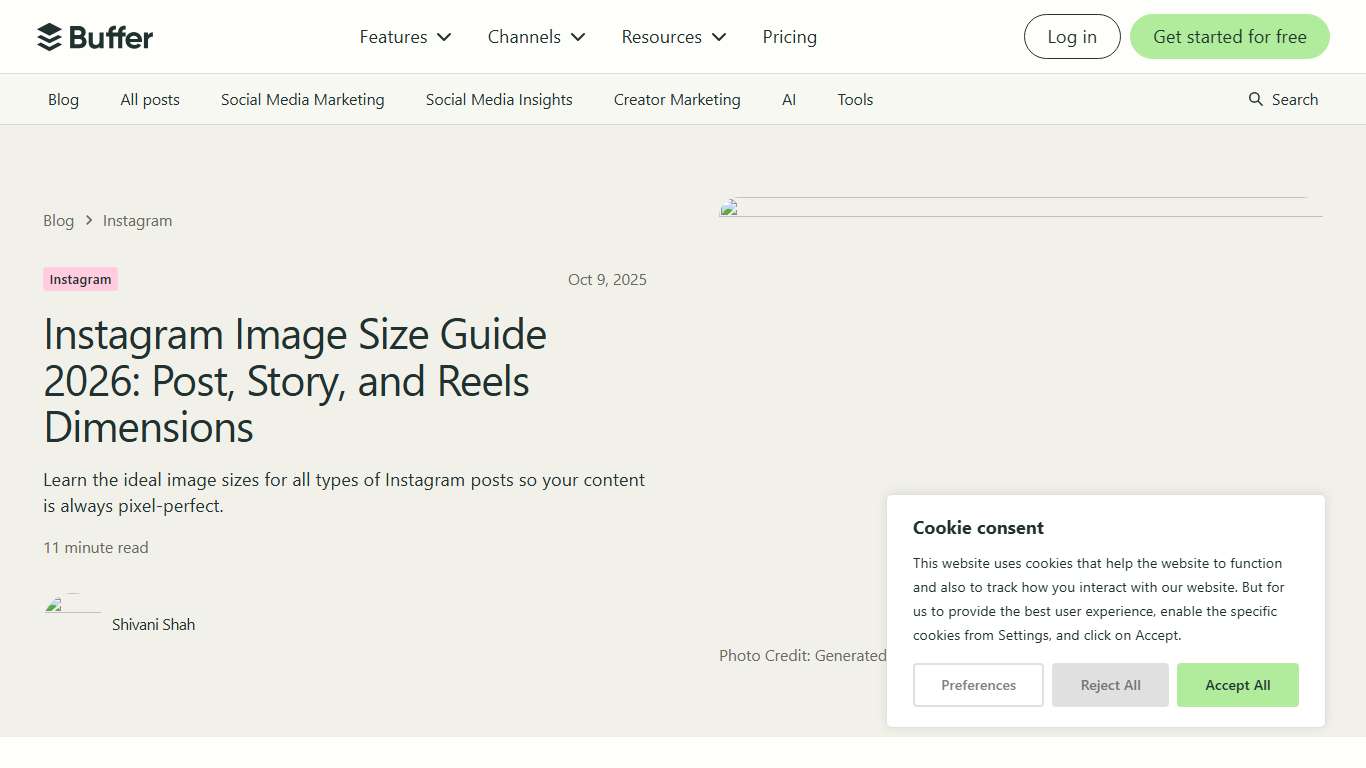
Task: Open the Channels dropdown
Action: (x=536, y=37)
